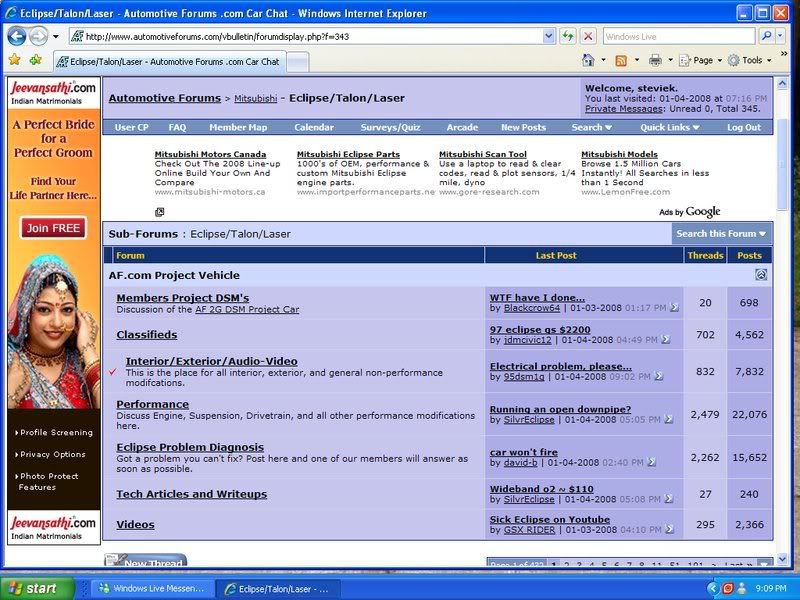Open the Eclipse Problem Diagnosis forum
Screen dimensions: 800x600
(190, 447)
